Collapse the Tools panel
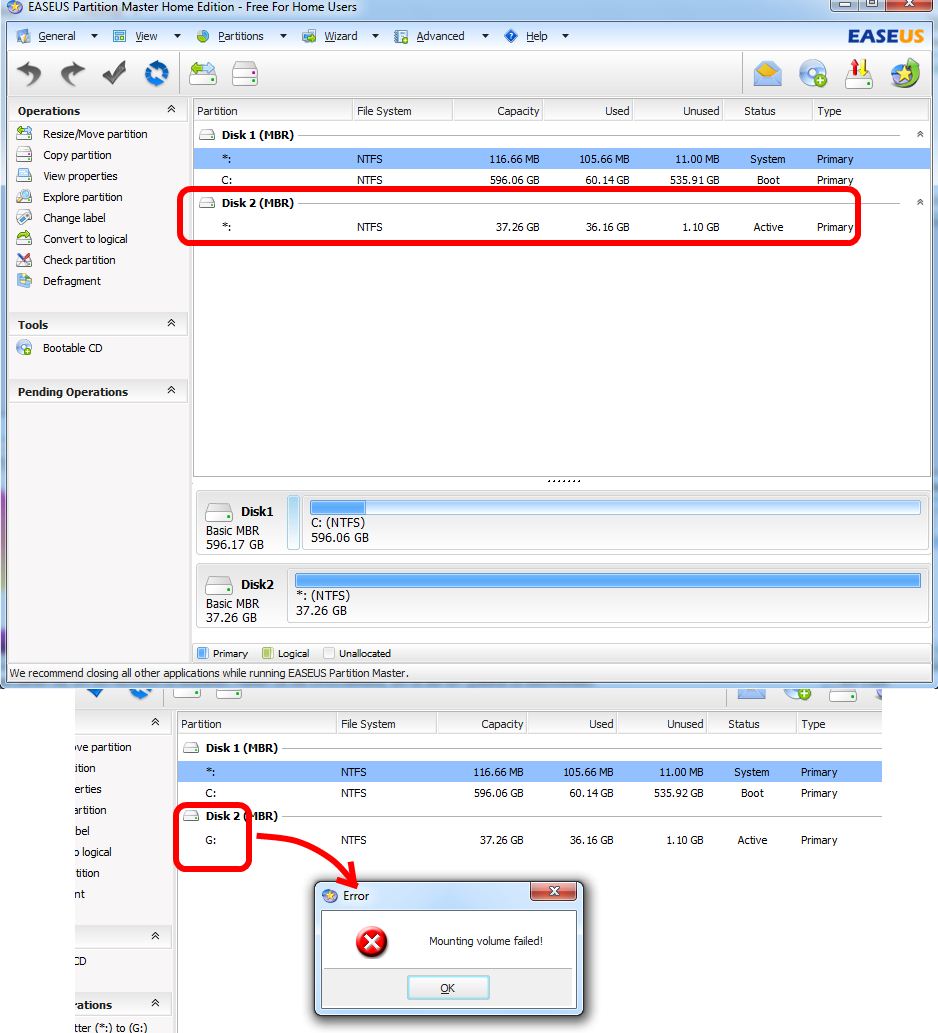Viewport: 938px width, 1033px height. pos(171,323)
